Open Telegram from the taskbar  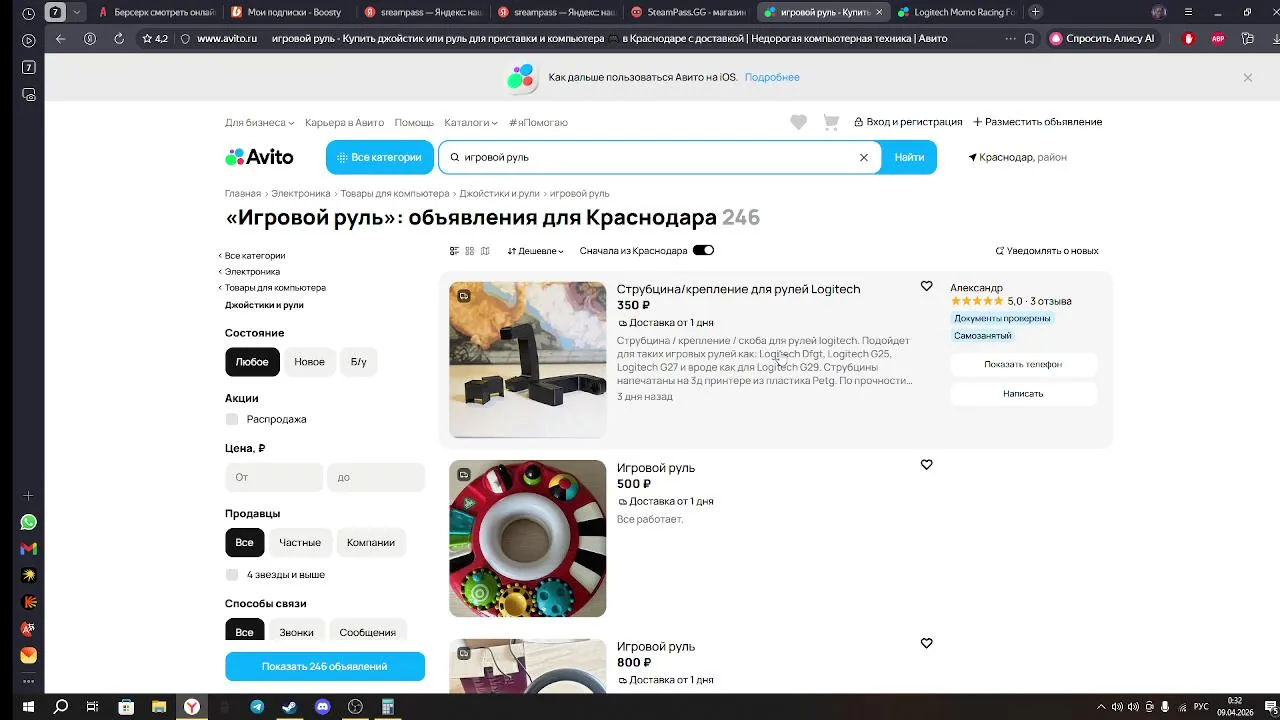tap(257, 707)
